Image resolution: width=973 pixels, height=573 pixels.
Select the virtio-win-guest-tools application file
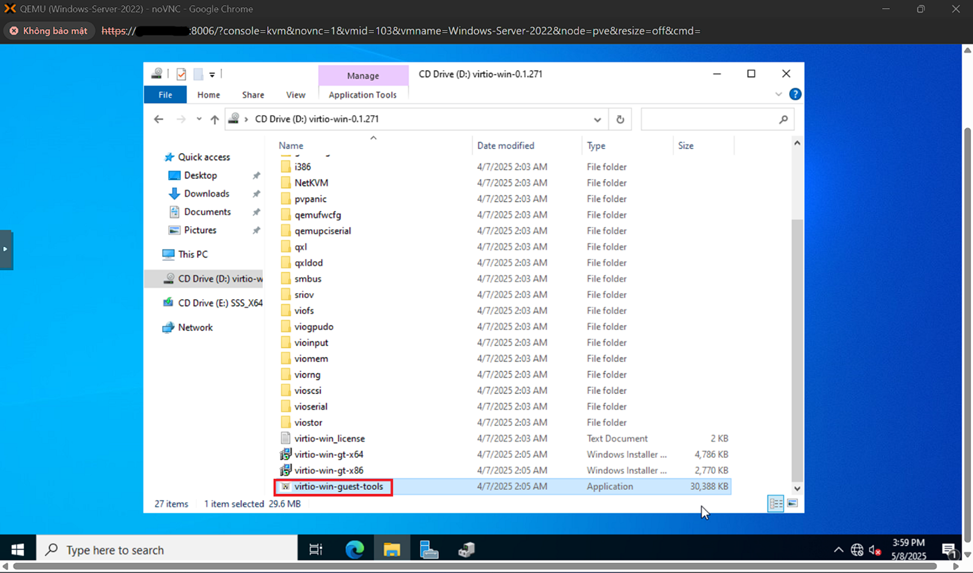click(x=338, y=487)
